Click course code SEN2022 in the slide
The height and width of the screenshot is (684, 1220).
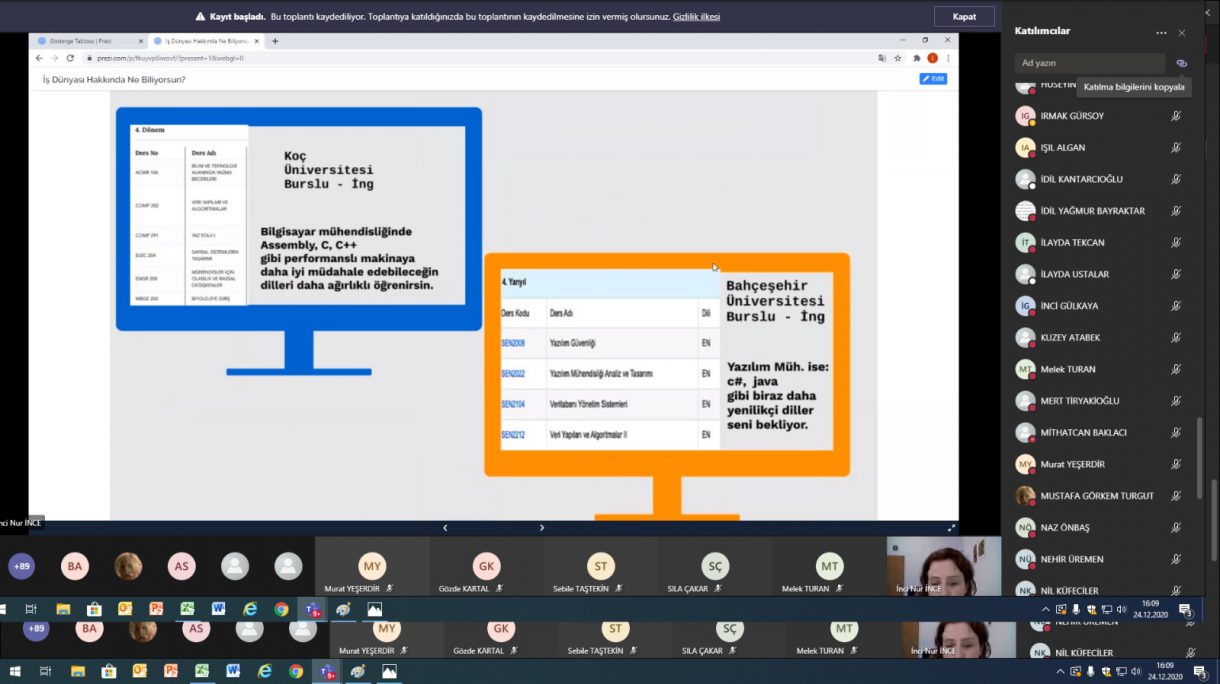[513, 374]
